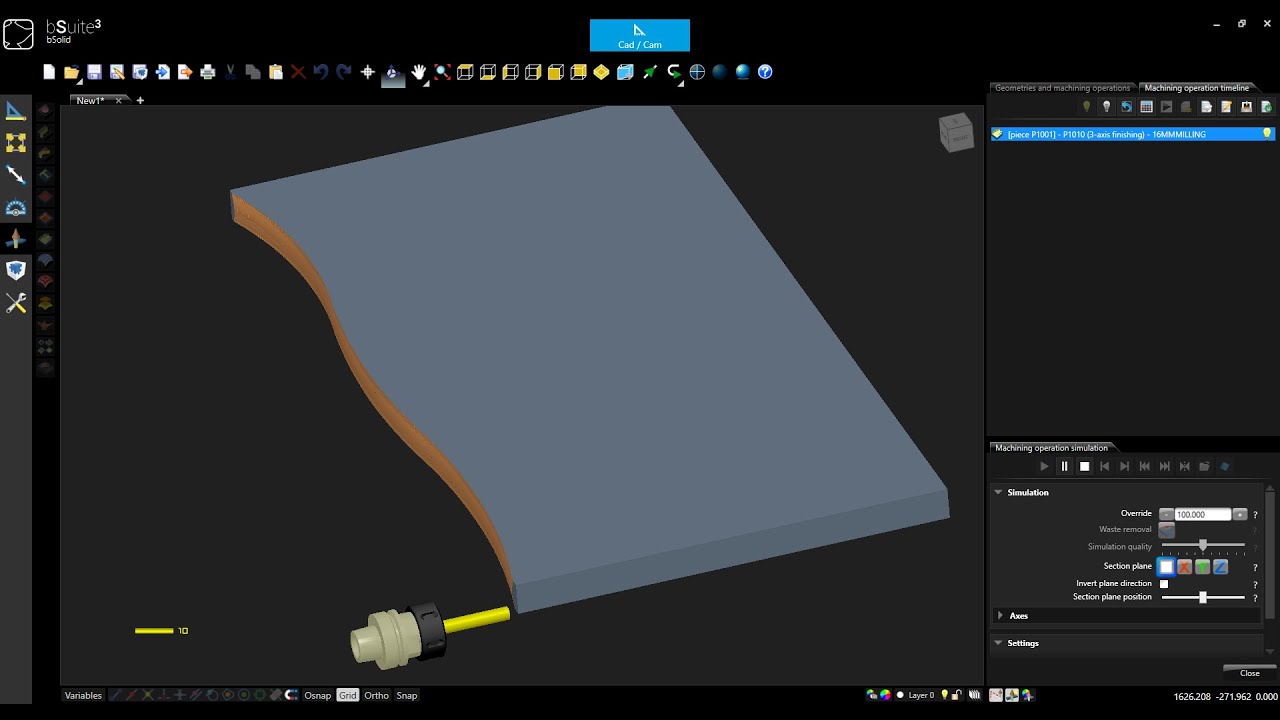The image size is (1280, 720).
Task: Click the Override value input field
Action: click(1204, 514)
